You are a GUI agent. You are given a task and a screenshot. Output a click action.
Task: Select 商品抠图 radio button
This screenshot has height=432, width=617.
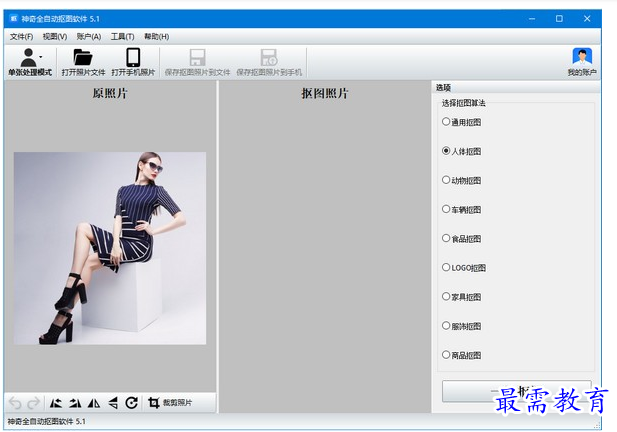[446, 354]
